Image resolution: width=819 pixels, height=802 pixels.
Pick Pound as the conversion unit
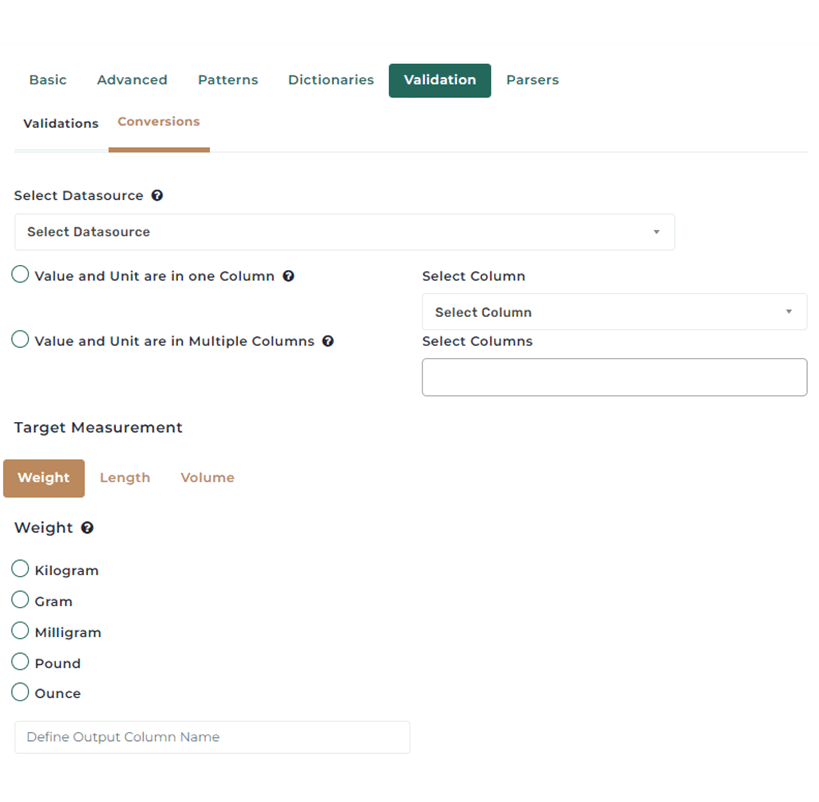(x=19, y=660)
